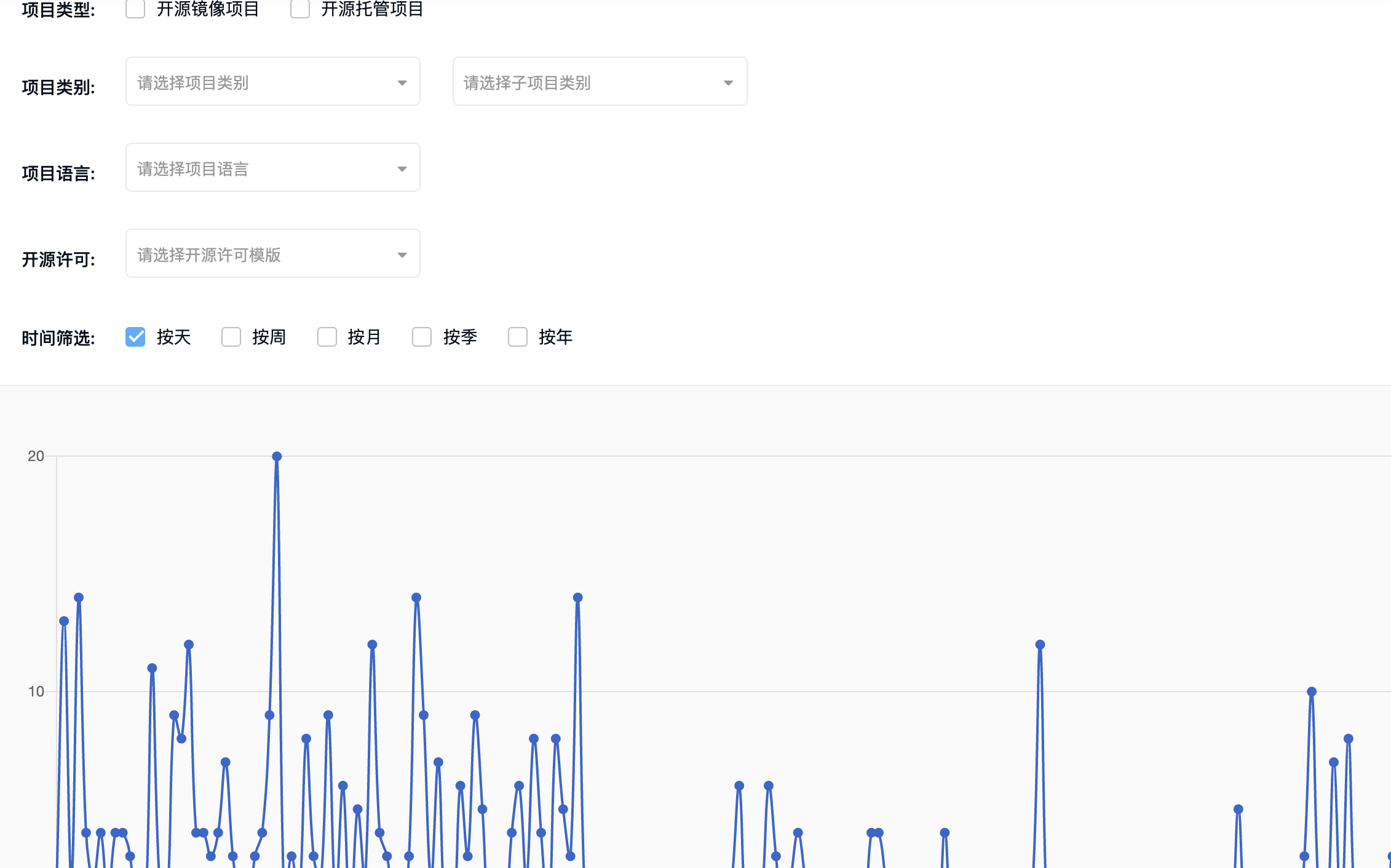Check the 开源镜像项目 checkbox
This screenshot has width=1391, height=868.
point(135,9)
